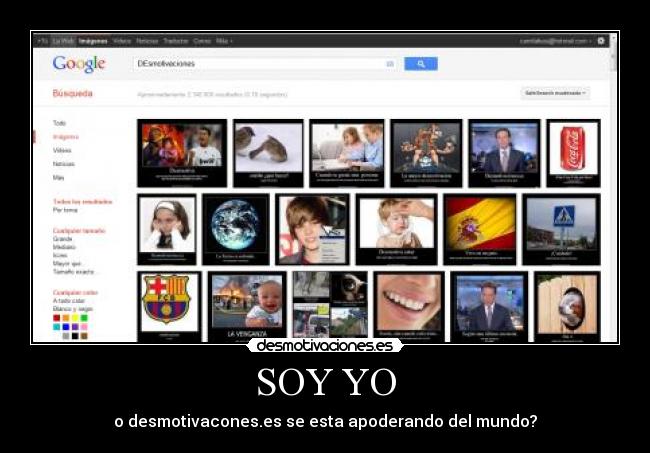Pick the pink color swatch
Screen dimensions: 650x453
[x=84, y=327]
